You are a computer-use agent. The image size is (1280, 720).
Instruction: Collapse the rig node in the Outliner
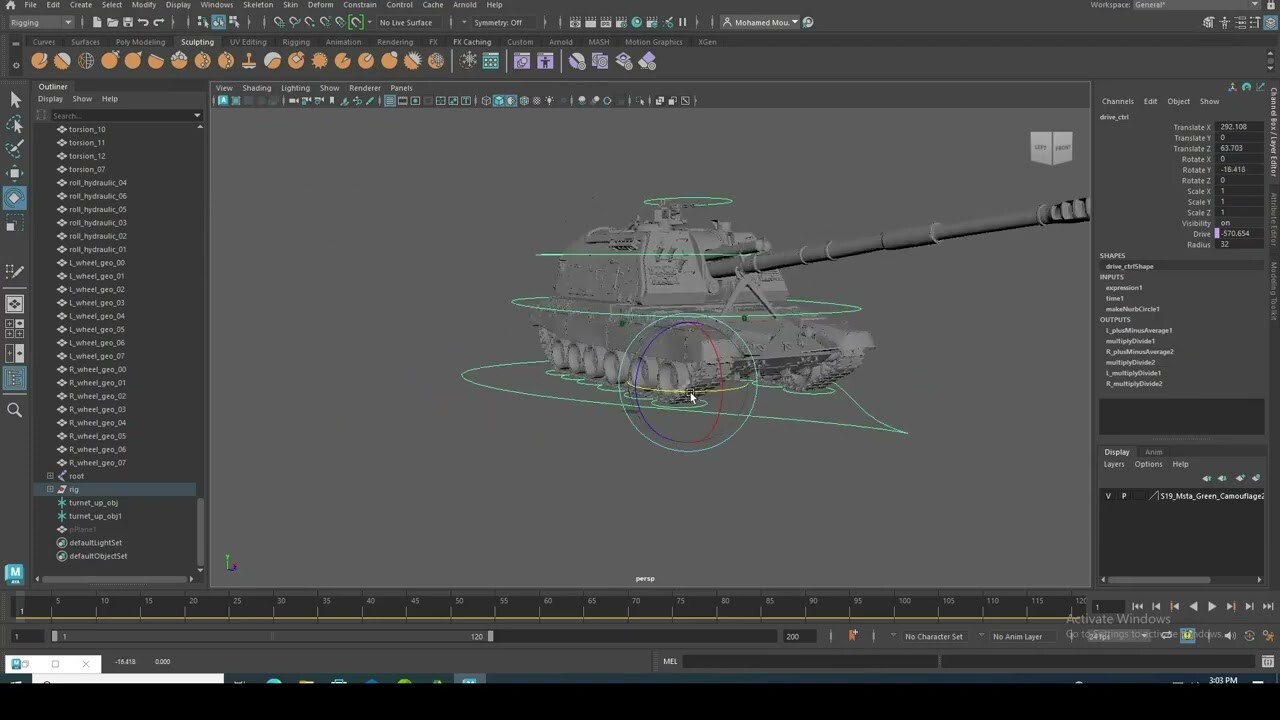coord(50,489)
